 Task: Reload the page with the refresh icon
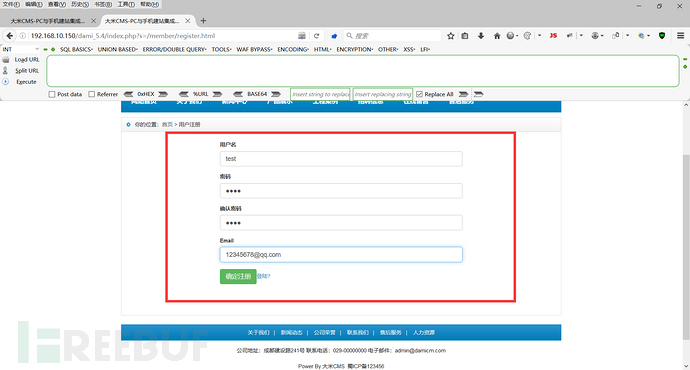[x=316, y=36]
